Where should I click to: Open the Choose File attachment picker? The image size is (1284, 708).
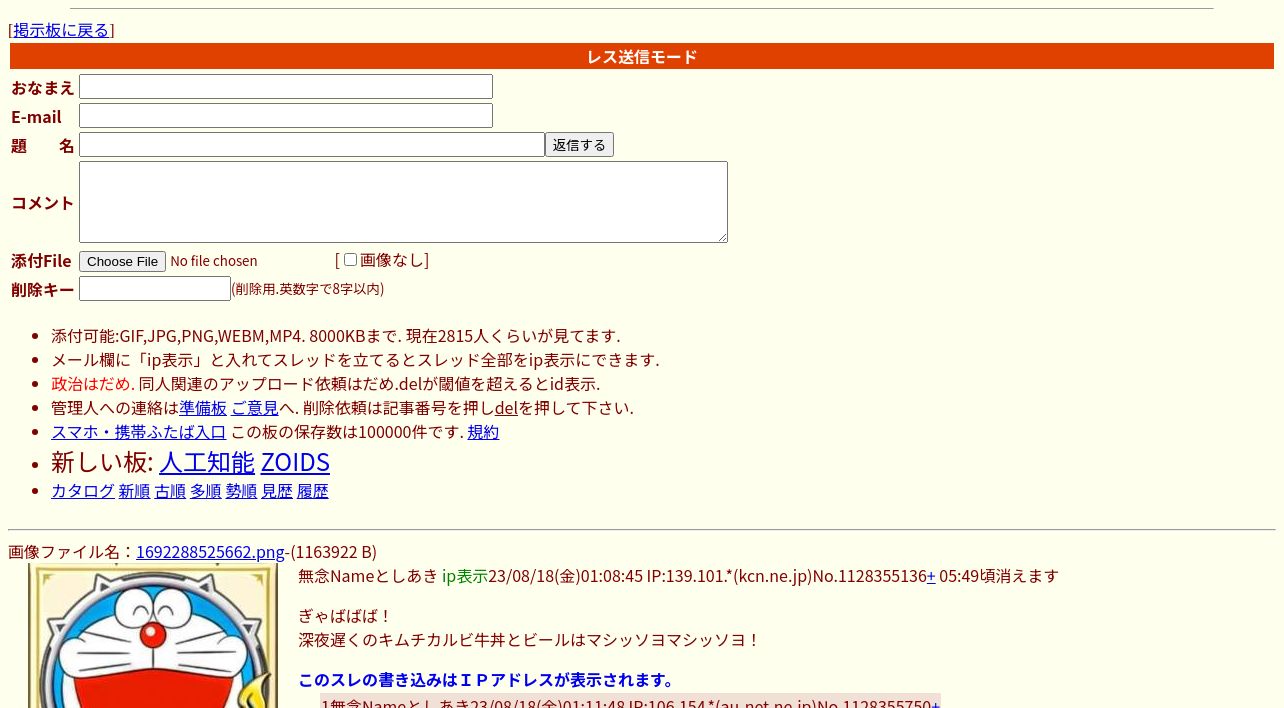tap(122, 261)
